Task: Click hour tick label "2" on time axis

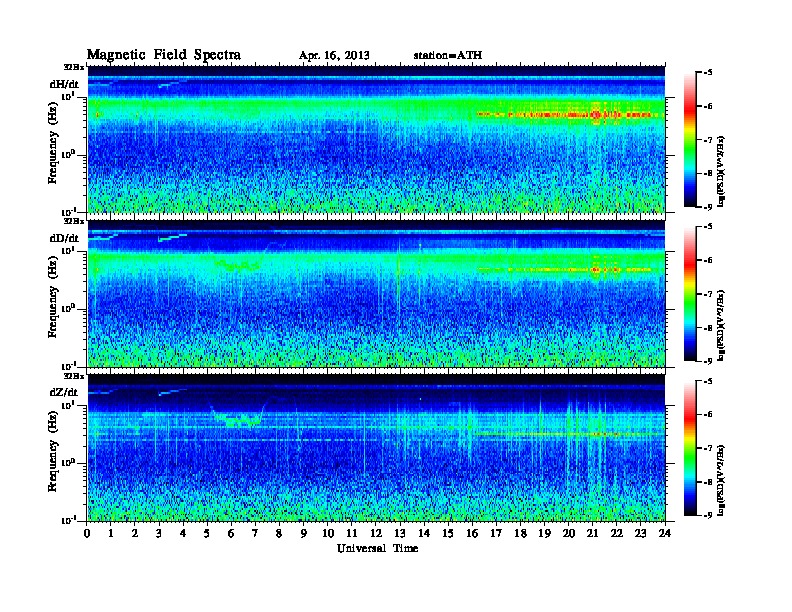Action: pyautogui.click(x=135, y=533)
